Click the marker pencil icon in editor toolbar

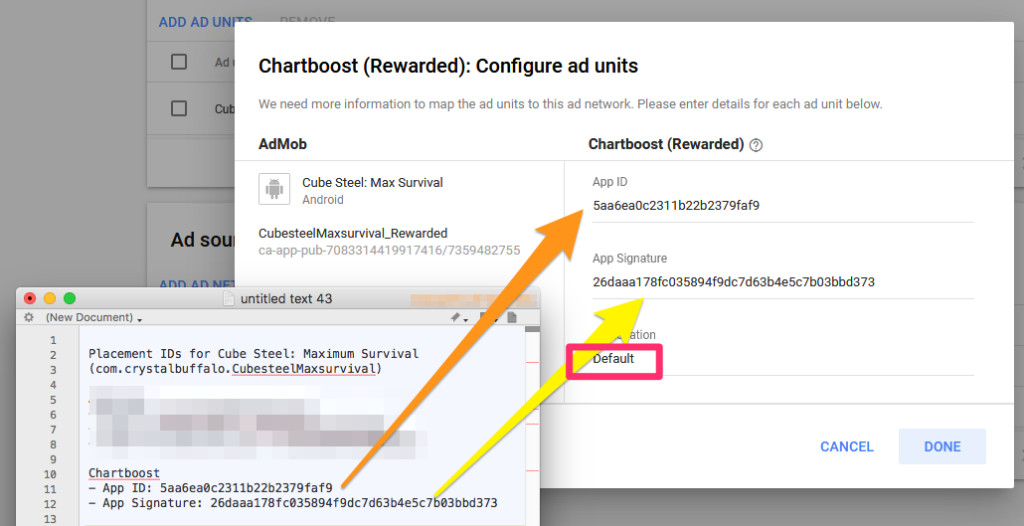(x=455, y=317)
